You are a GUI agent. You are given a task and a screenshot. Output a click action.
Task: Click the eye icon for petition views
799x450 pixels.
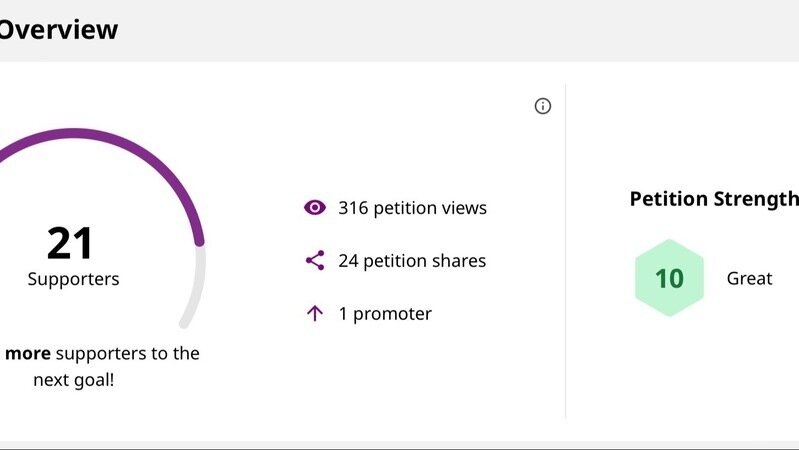[x=315, y=207]
